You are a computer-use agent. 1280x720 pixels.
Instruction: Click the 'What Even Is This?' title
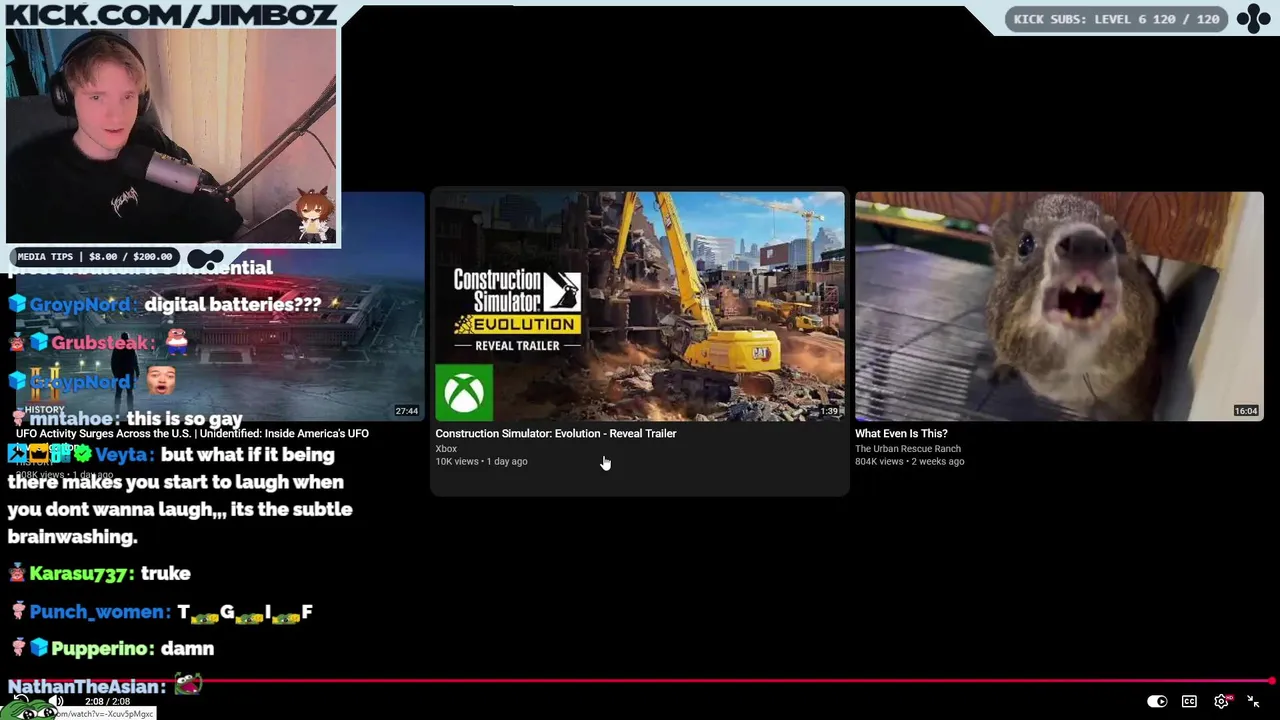coord(901,433)
